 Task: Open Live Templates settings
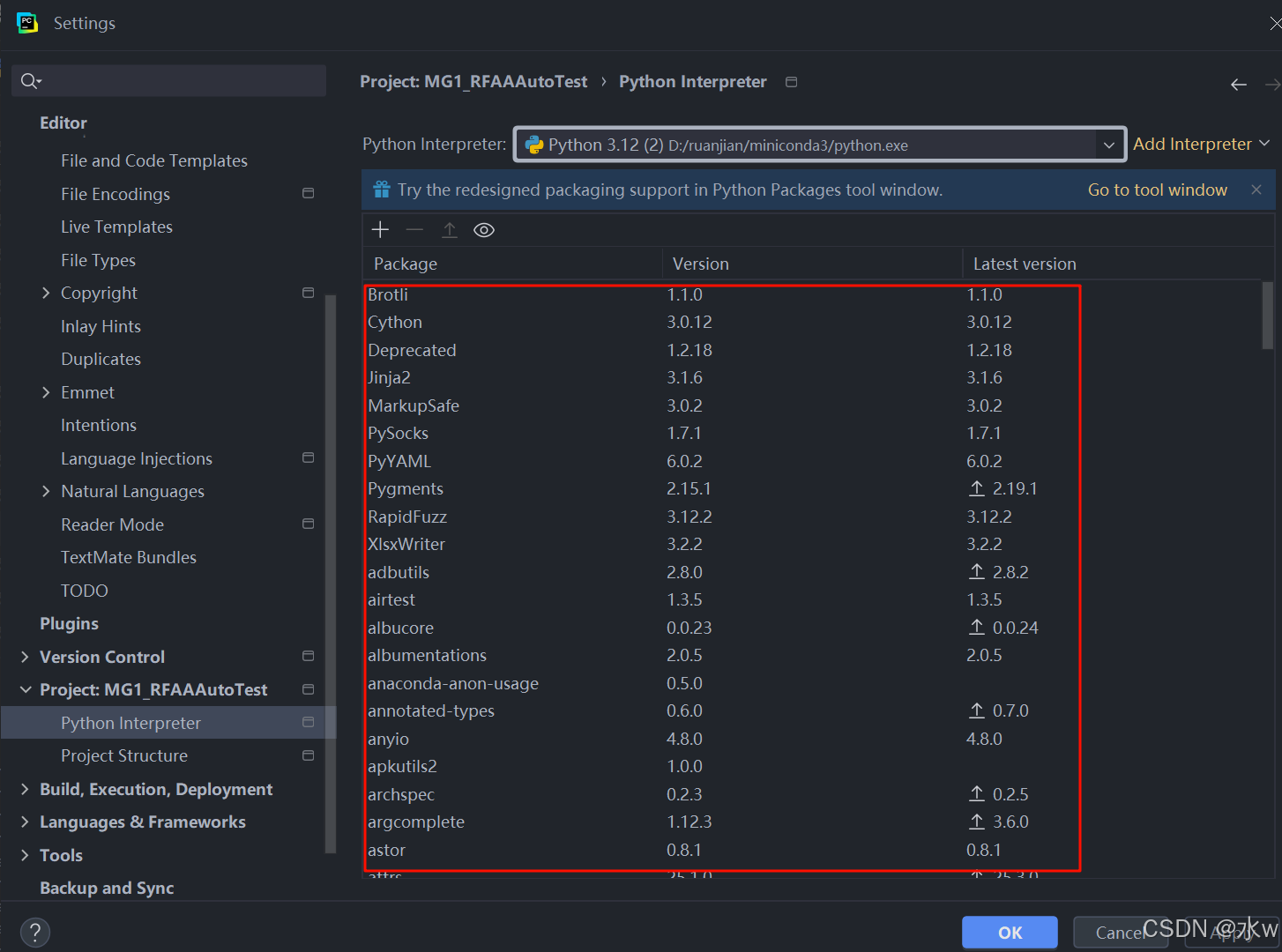116,227
